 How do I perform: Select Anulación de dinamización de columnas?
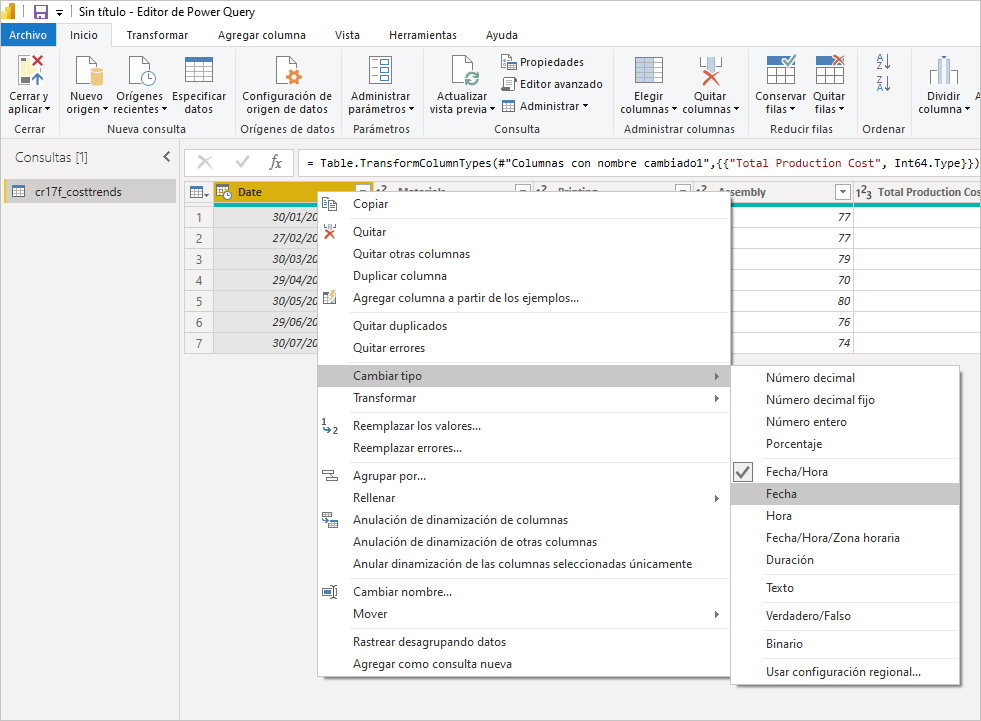click(x=524, y=520)
